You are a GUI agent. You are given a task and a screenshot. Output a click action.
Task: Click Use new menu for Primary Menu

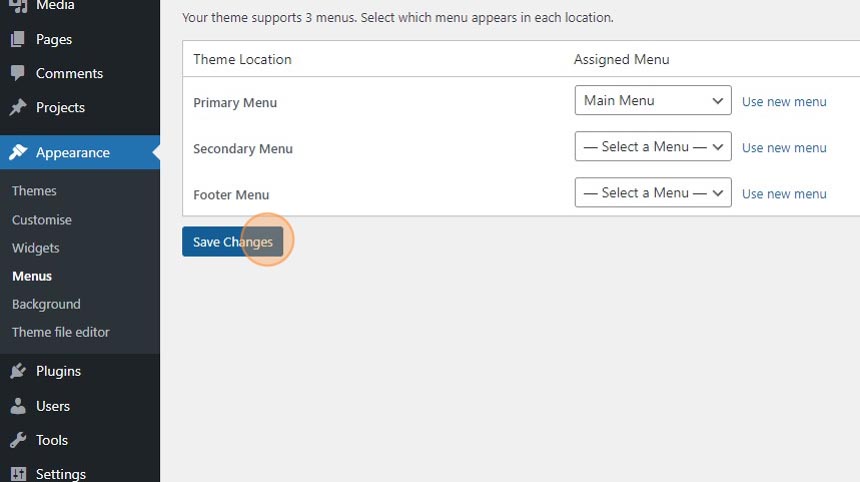pos(784,102)
